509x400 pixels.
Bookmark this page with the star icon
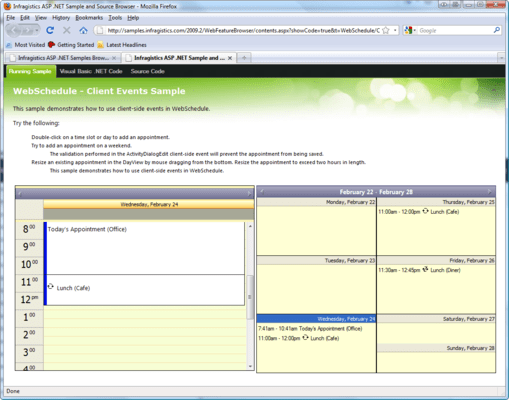tap(386, 31)
